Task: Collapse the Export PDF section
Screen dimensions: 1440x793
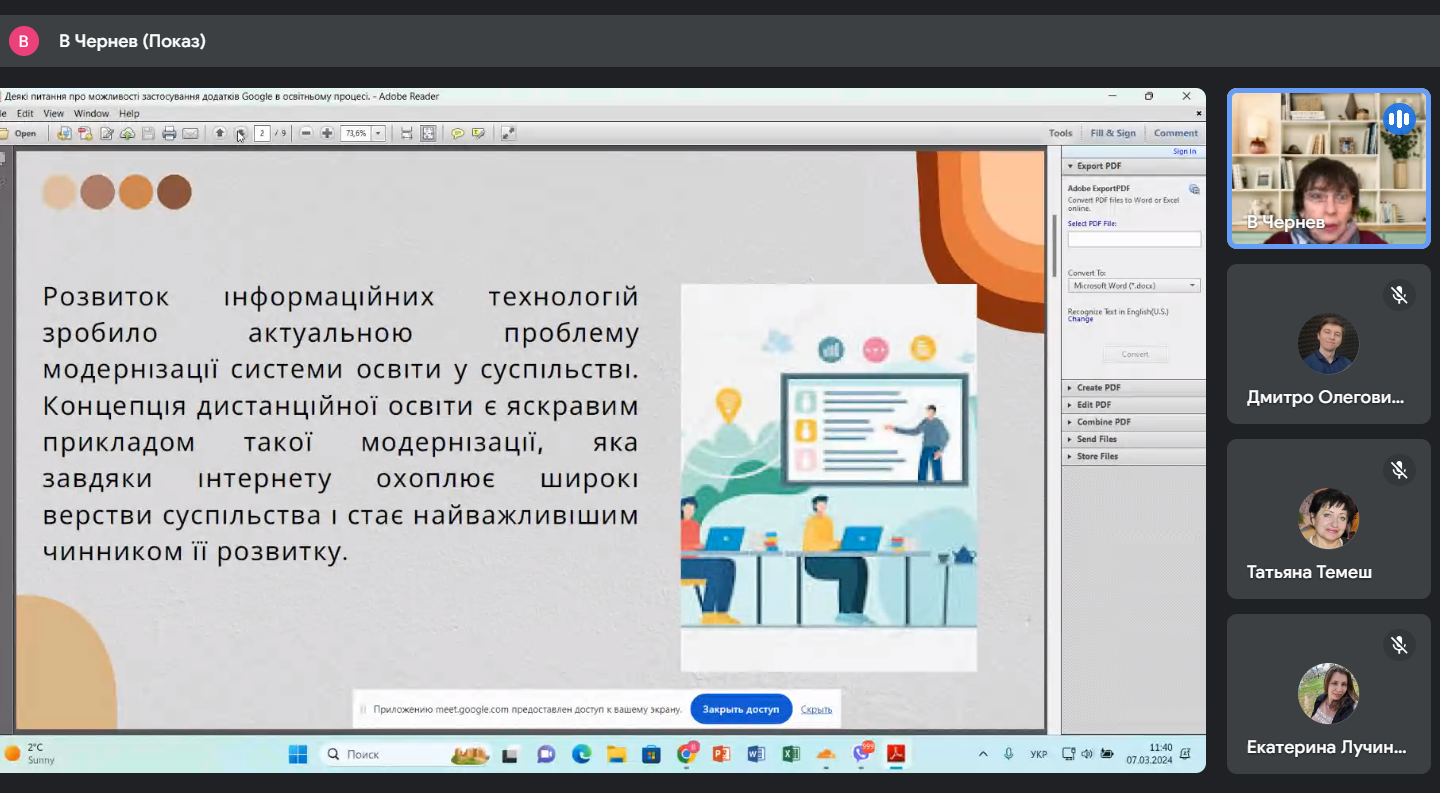Action: point(1098,166)
